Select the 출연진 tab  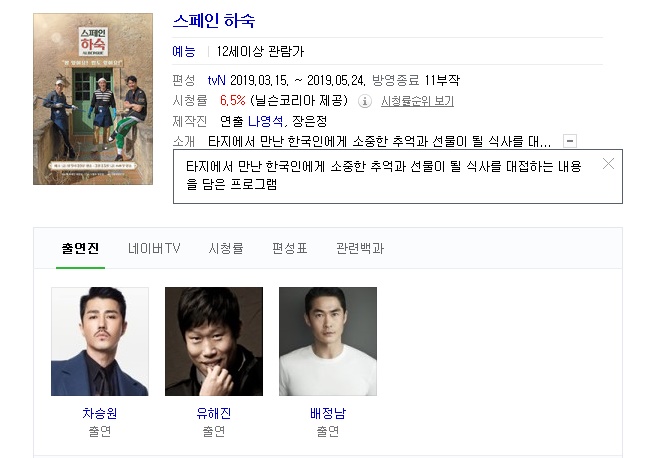[80, 248]
